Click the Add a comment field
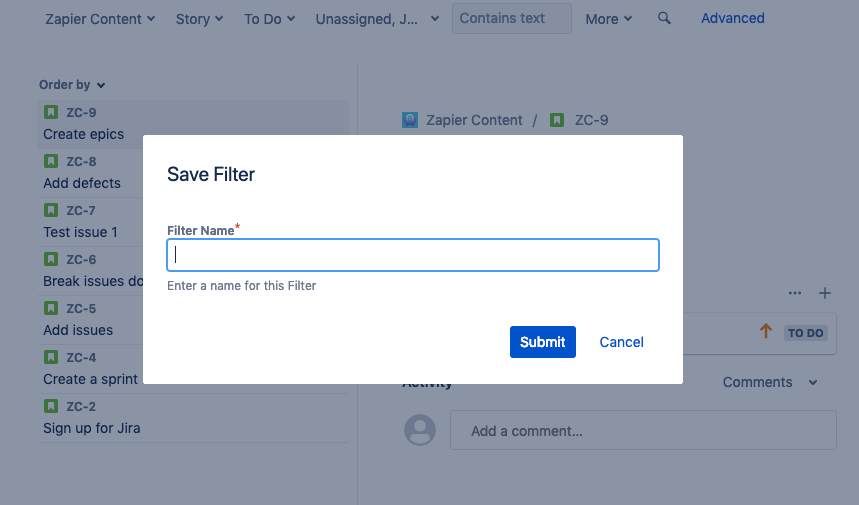Image resolution: width=859 pixels, height=505 pixels. 643,431
